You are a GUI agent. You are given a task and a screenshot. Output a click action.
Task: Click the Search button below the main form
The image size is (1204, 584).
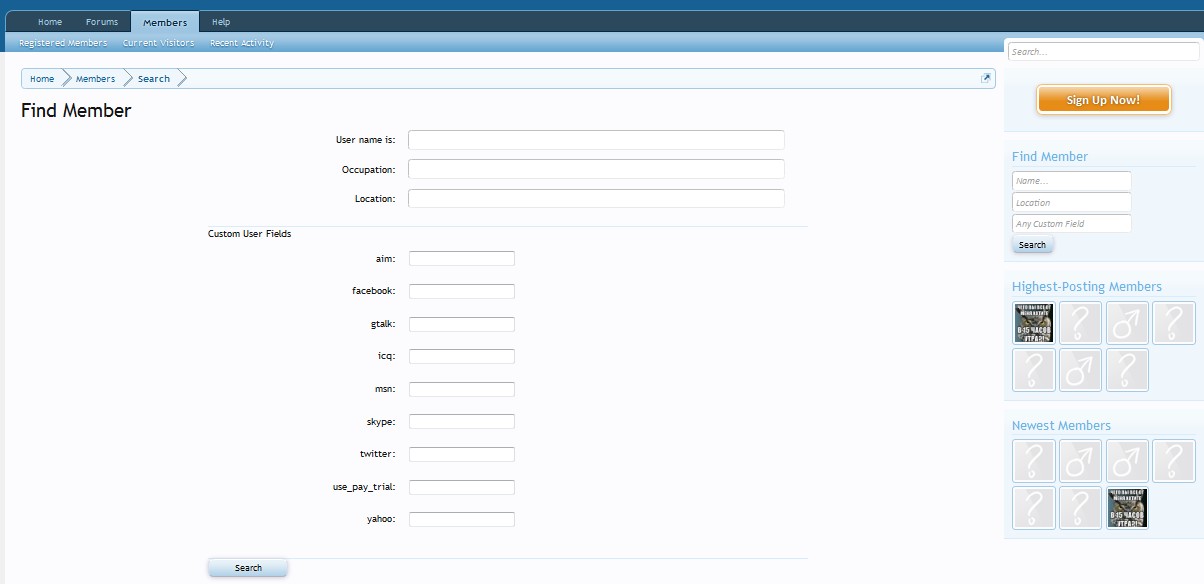tap(248, 568)
